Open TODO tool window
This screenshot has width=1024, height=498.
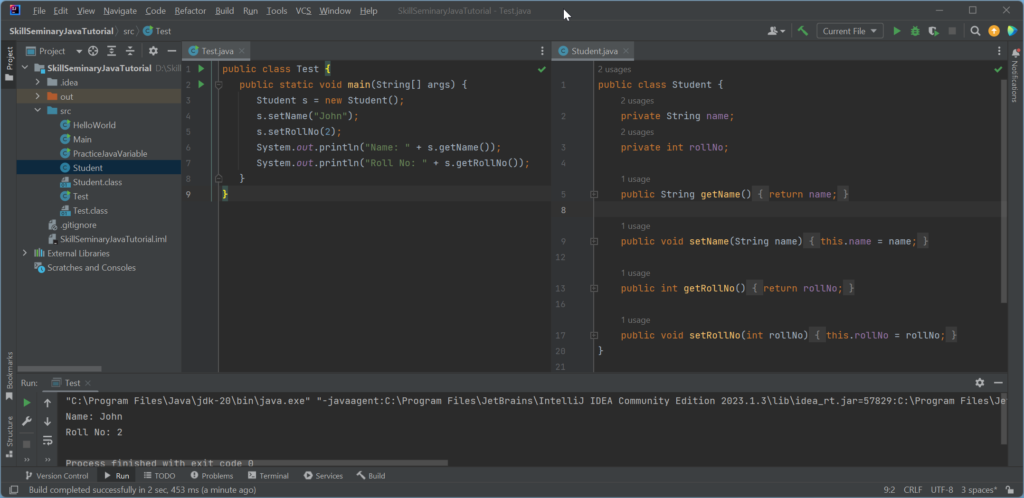pos(159,476)
